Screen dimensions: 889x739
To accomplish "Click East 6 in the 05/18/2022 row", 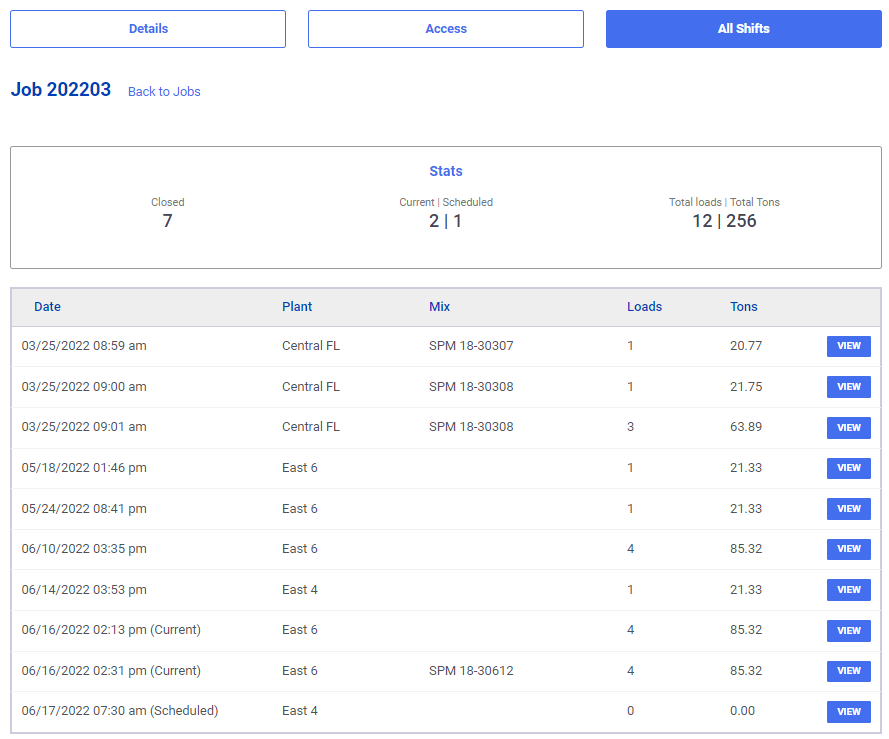I will [x=299, y=468].
